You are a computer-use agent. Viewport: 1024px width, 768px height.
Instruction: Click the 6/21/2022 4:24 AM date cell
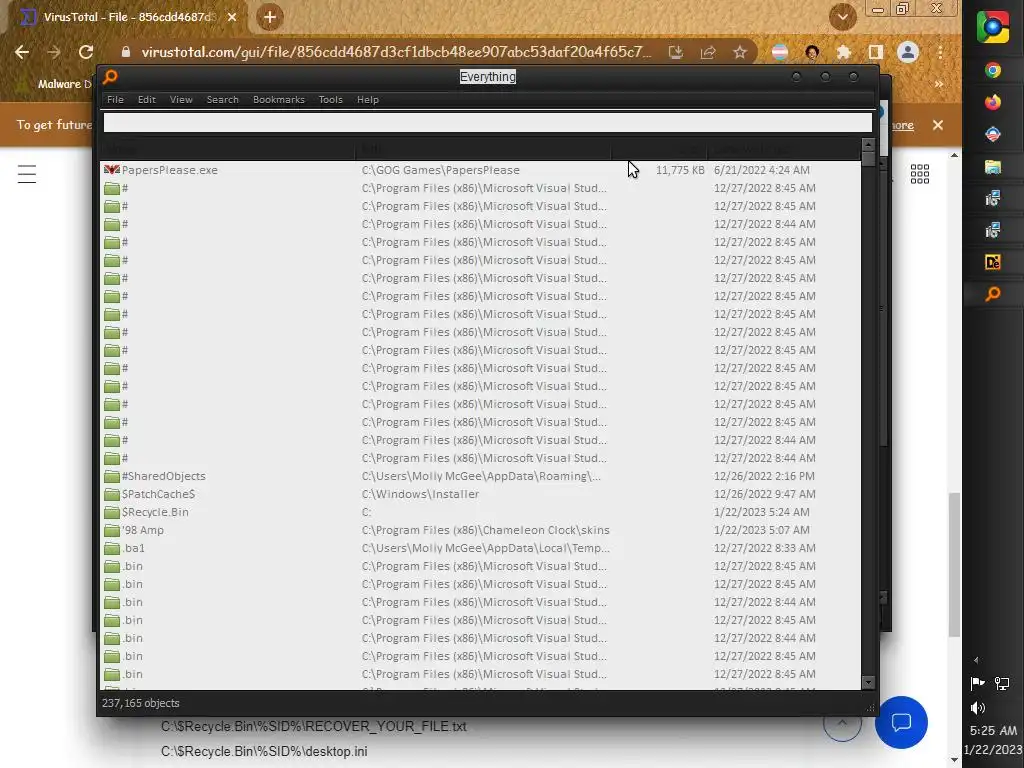761,170
